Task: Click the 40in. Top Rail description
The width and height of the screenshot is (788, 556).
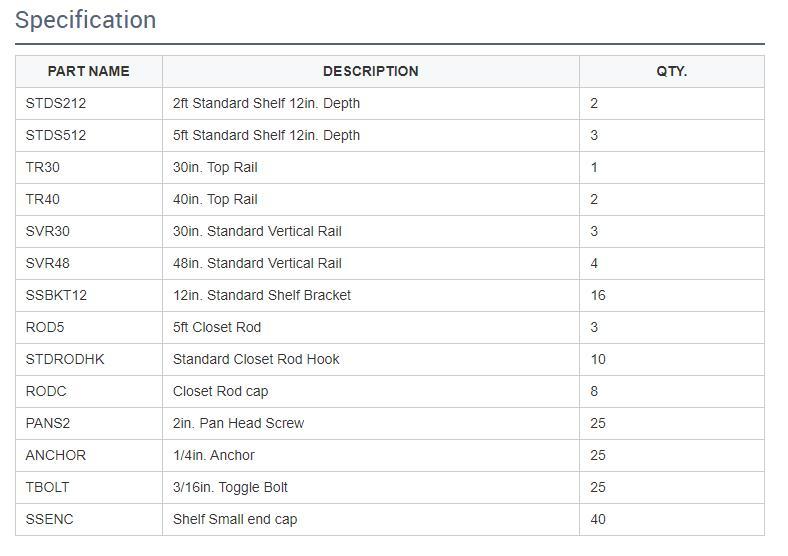Action: pos(215,200)
